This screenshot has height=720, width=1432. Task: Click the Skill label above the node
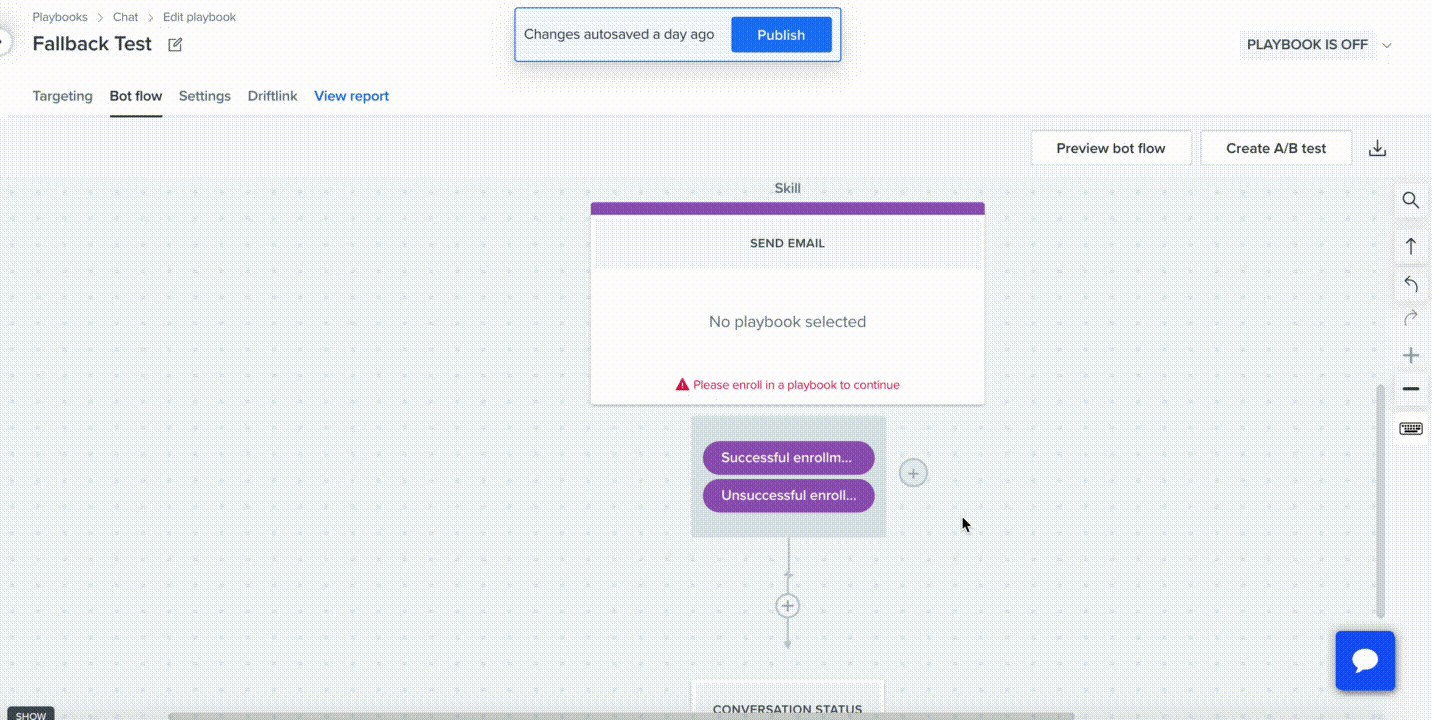click(x=788, y=188)
